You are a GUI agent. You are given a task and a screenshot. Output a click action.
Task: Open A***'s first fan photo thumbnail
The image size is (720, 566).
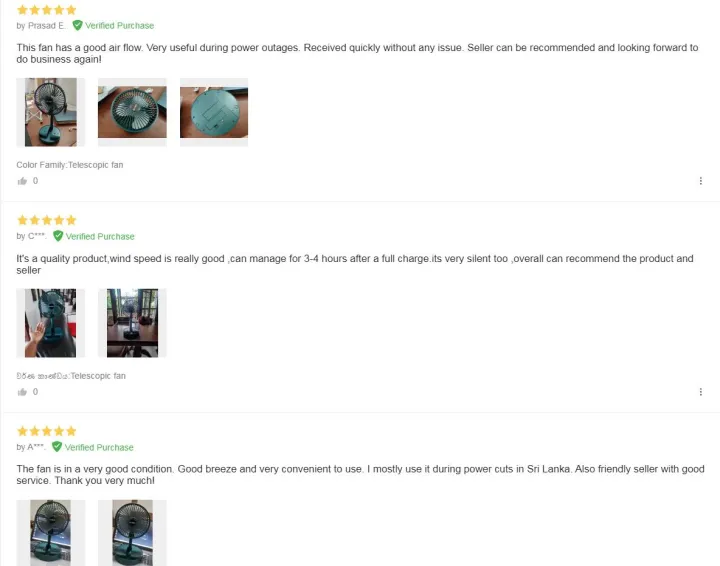click(x=51, y=532)
